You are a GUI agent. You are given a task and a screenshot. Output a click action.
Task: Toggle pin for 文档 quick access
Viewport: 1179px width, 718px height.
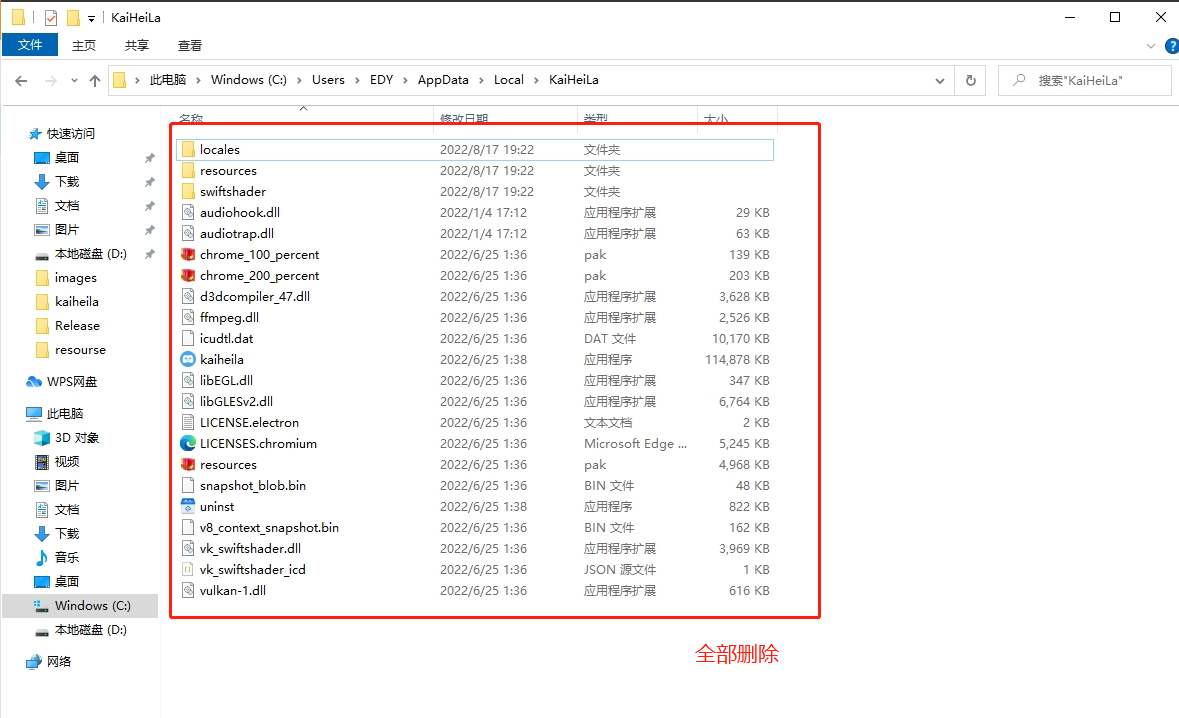pyautogui.click(x=150, y=206)
